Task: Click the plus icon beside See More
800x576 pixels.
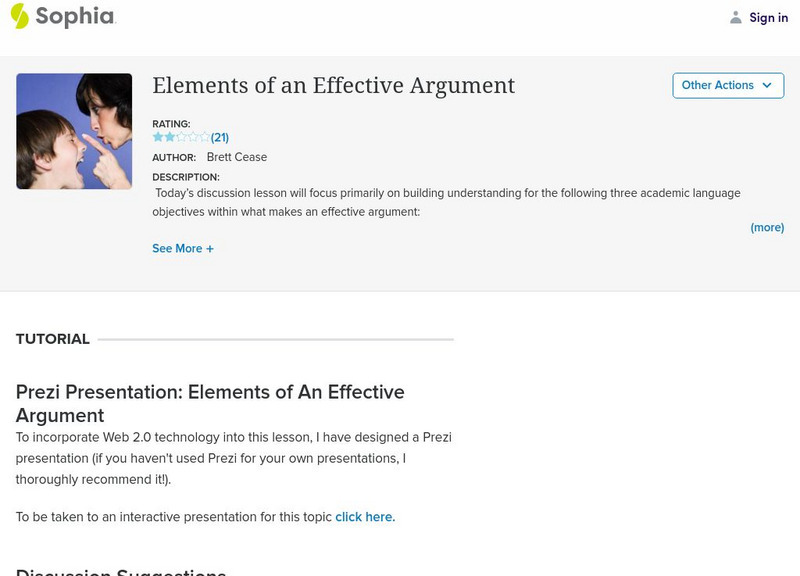Action: point(210,249)
